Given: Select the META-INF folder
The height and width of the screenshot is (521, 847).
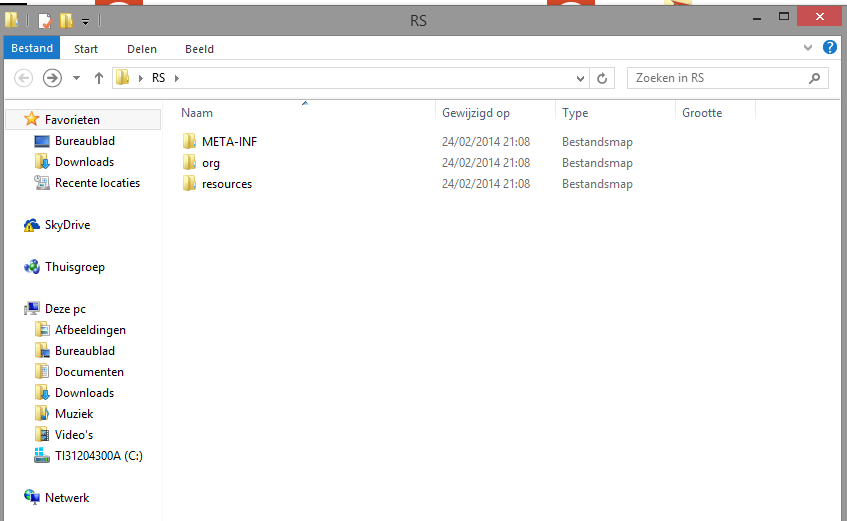Looking at the screenshot, I should point(229,142).
